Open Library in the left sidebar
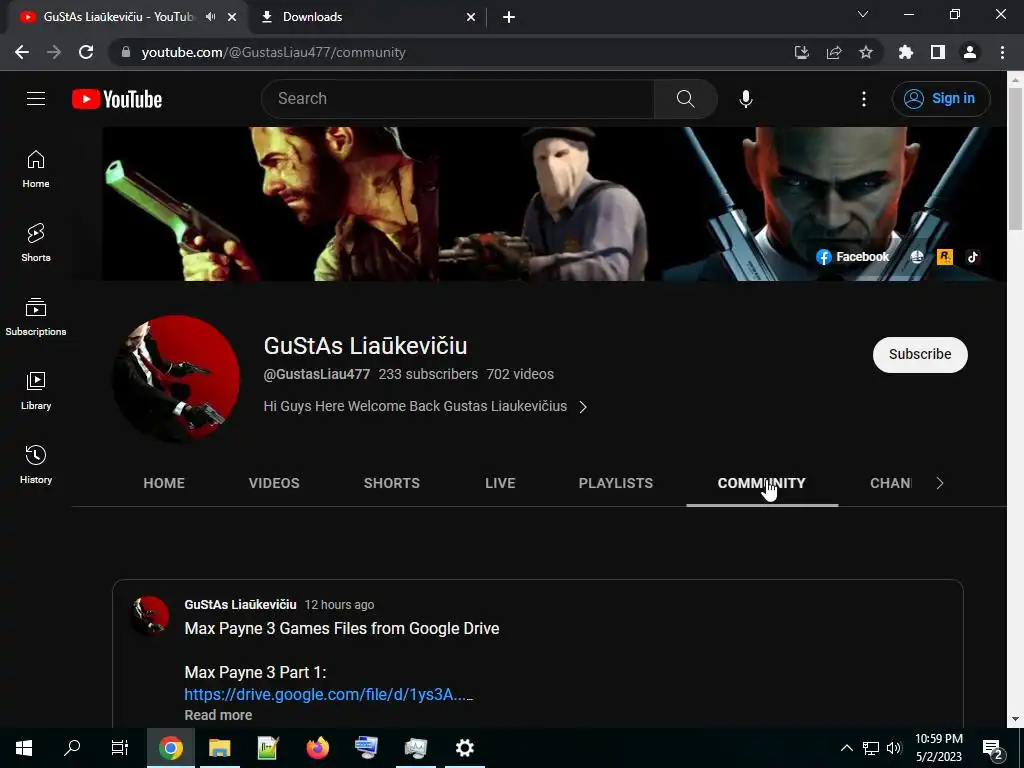The height and width of the screenshot is (768, 1024). (x=36, y=391)
